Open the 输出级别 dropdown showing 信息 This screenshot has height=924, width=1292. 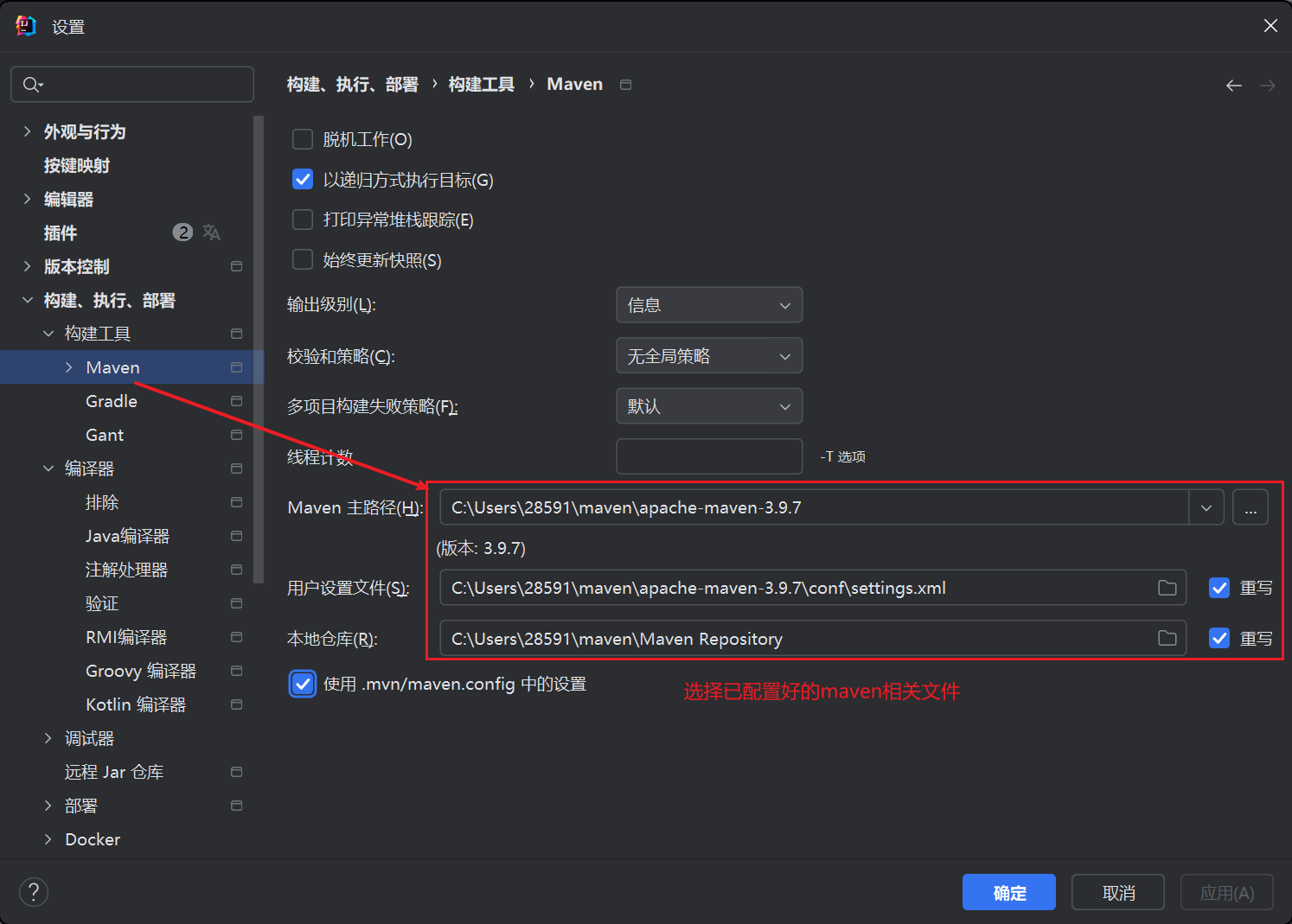(x=709, y=305)
